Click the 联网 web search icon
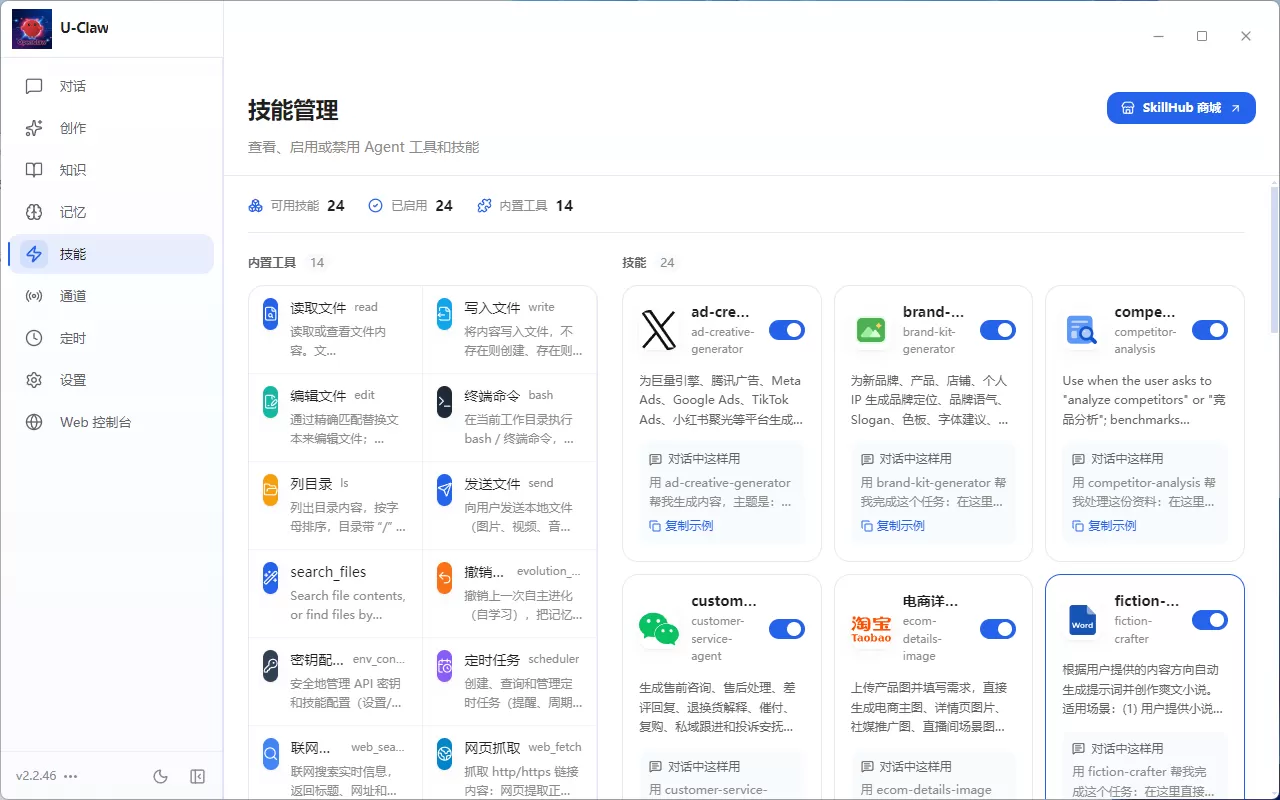Viewport: 1280px width, 800px height. [x=271, y=754]
